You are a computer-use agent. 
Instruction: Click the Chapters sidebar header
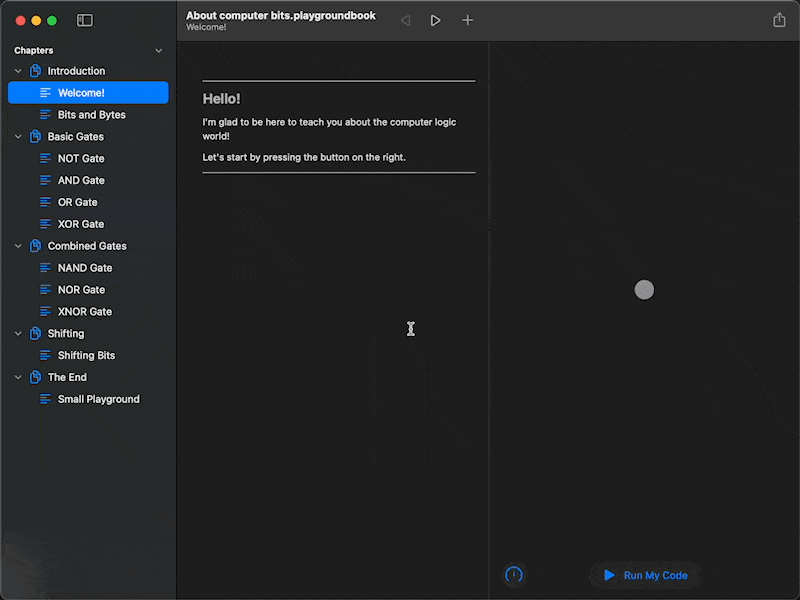coord(34,51)
